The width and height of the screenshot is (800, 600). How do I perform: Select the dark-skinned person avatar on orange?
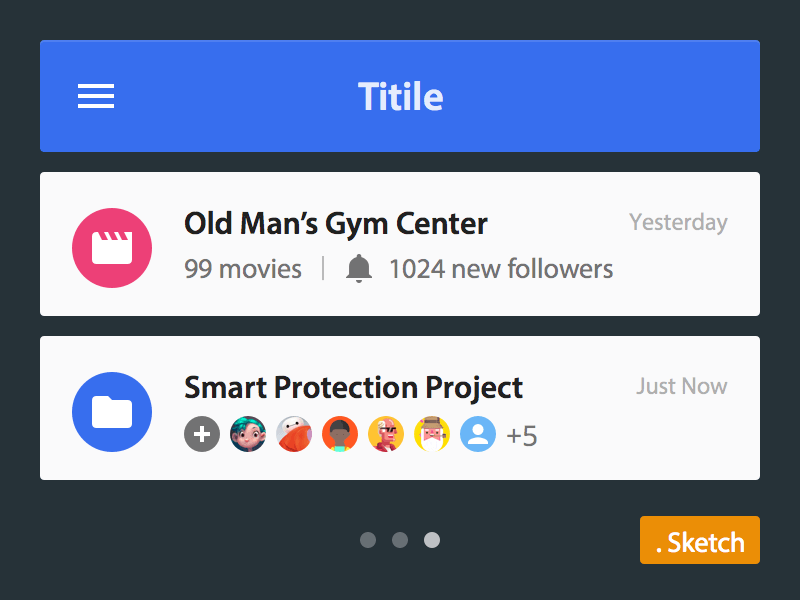pyautogui.click(x=340, y=434)
